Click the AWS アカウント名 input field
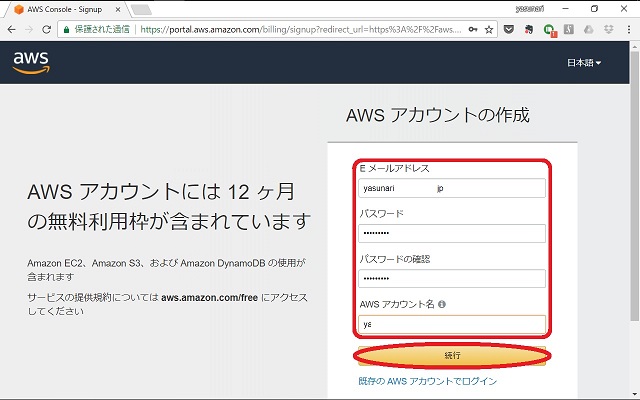 coord(452,324)
